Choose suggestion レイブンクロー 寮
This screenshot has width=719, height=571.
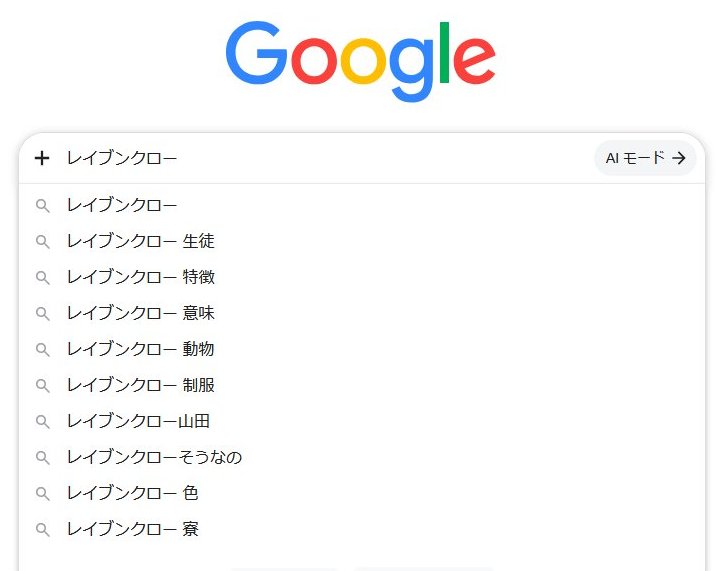pyautogui.click(x=362, y=529)
